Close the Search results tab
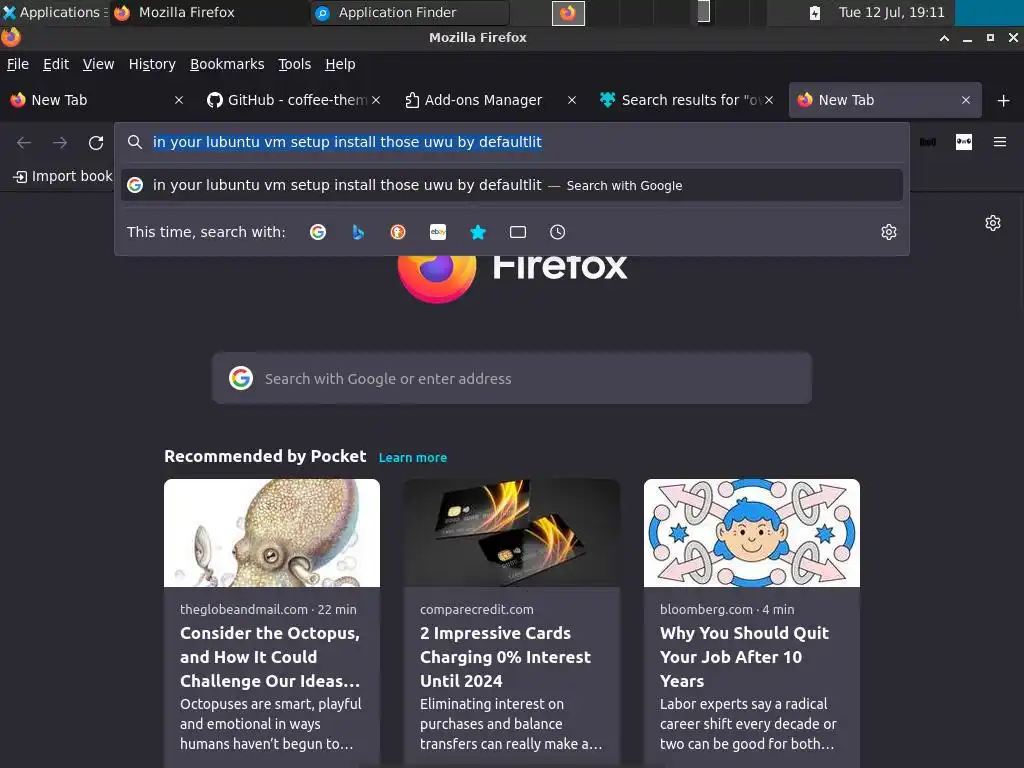The height and width of the screenshot is (768, 1024). click(769, 100)
